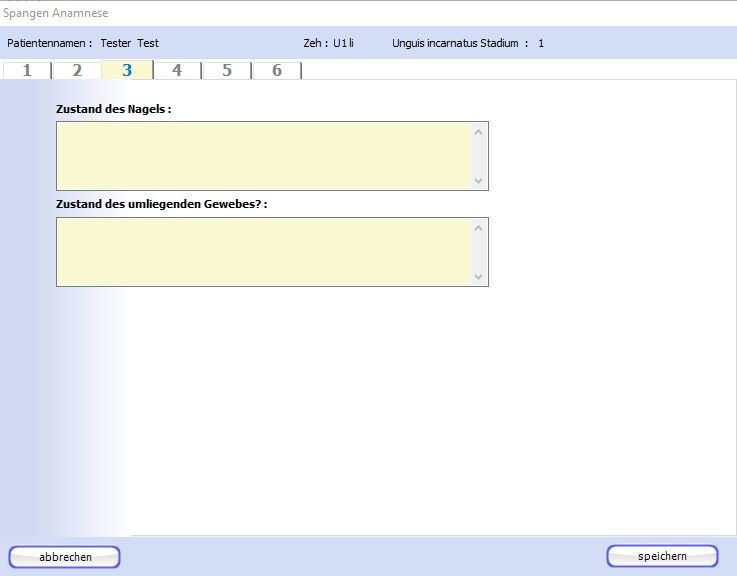Image resolution: width=737 pixels, height=576 pixels.
Task: Open tab 4
Action: coord(177,70)
